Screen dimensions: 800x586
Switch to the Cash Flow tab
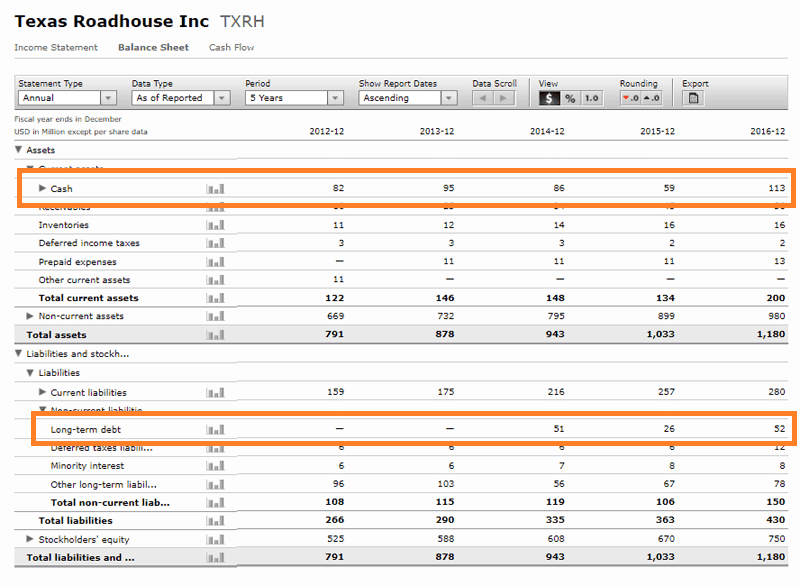click(x=231, y=47)
